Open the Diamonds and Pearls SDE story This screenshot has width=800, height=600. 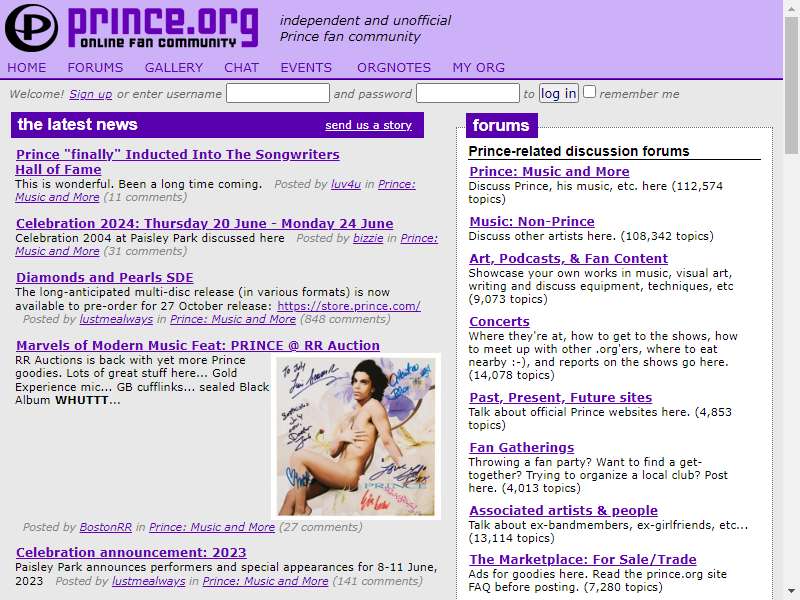[105, 278]
